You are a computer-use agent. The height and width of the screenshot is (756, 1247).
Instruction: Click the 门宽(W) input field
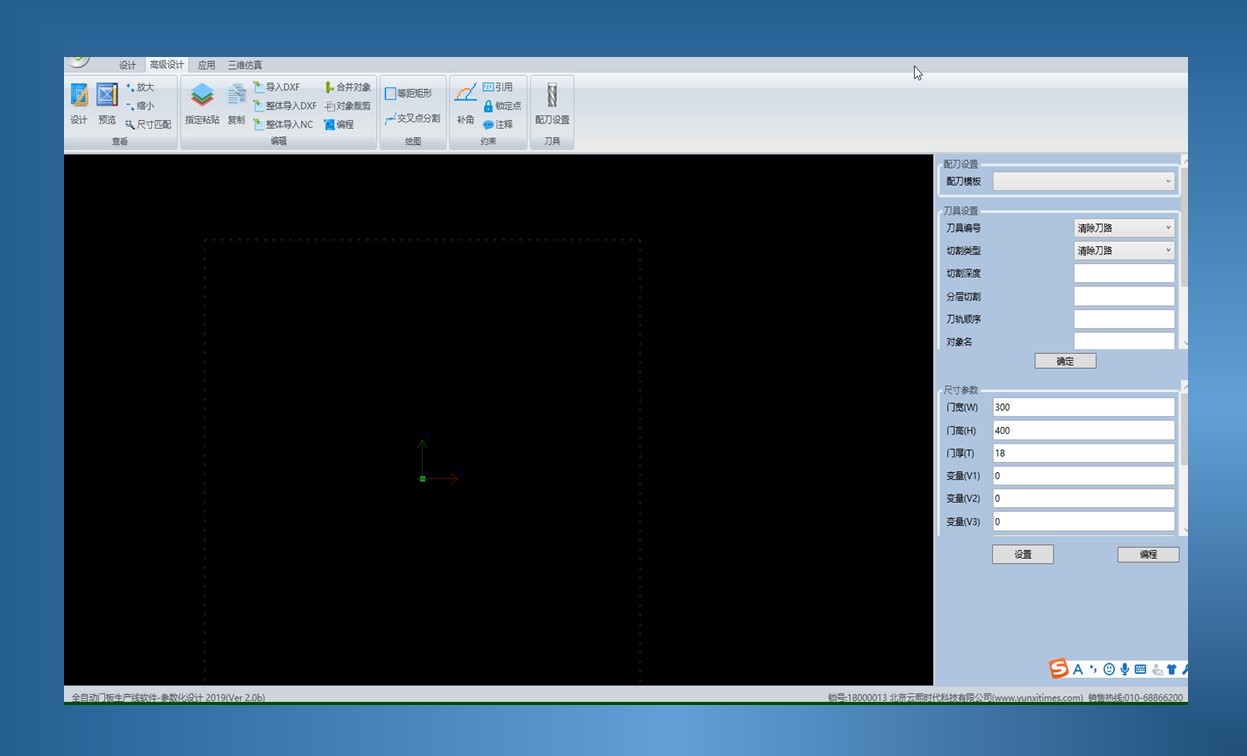(1083, 408)
